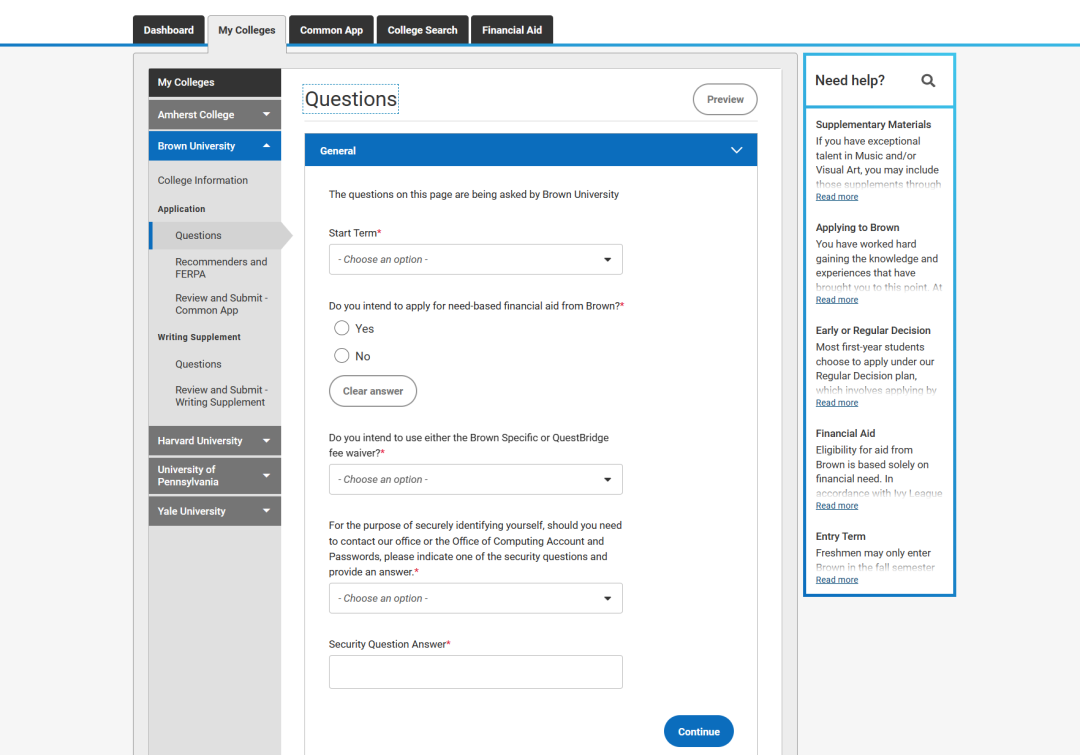Open the Financial Aid tab
The width and height of the screenshot is (1080, 755).
[x=512, y=30]
